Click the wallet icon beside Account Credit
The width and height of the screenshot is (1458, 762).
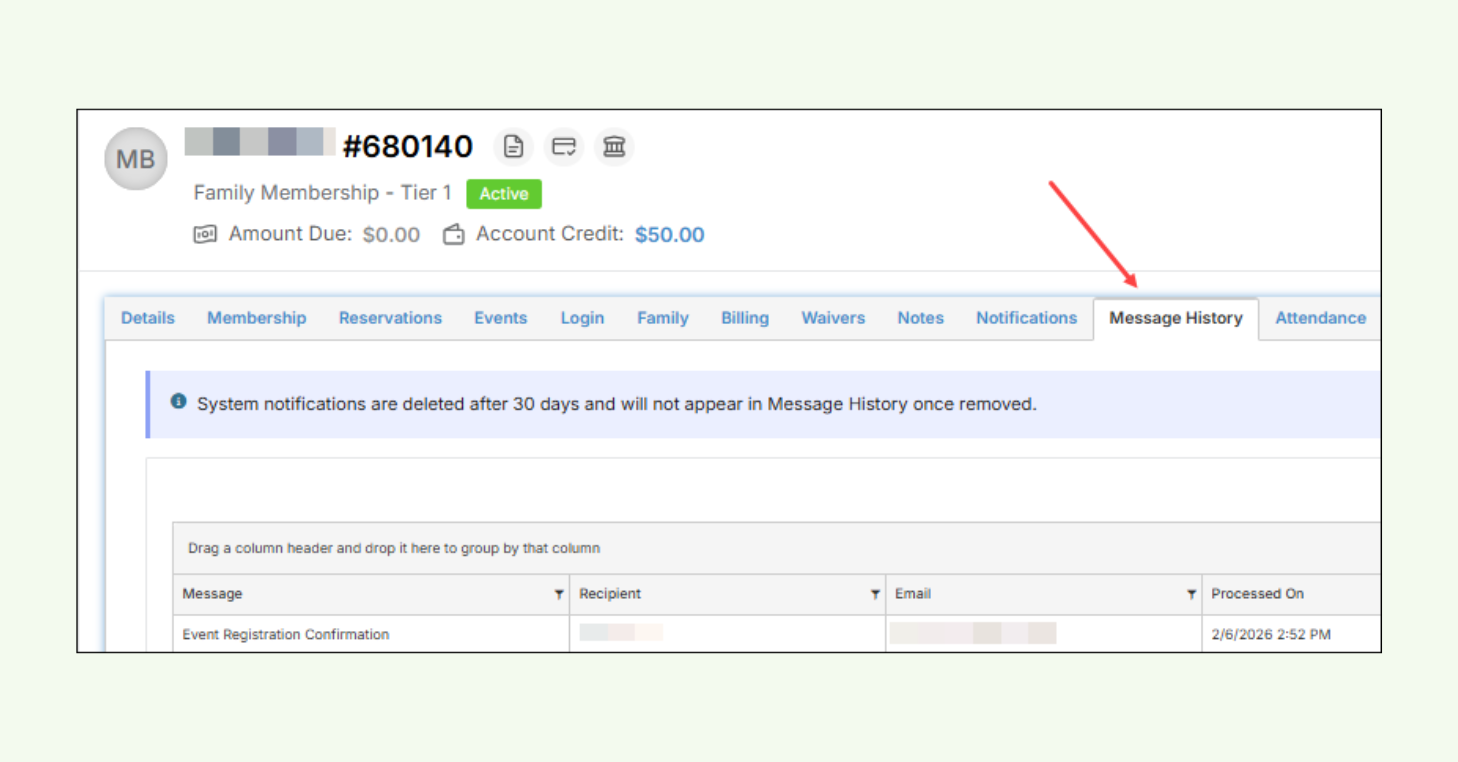pyautogui.click(x=453, y=233)
